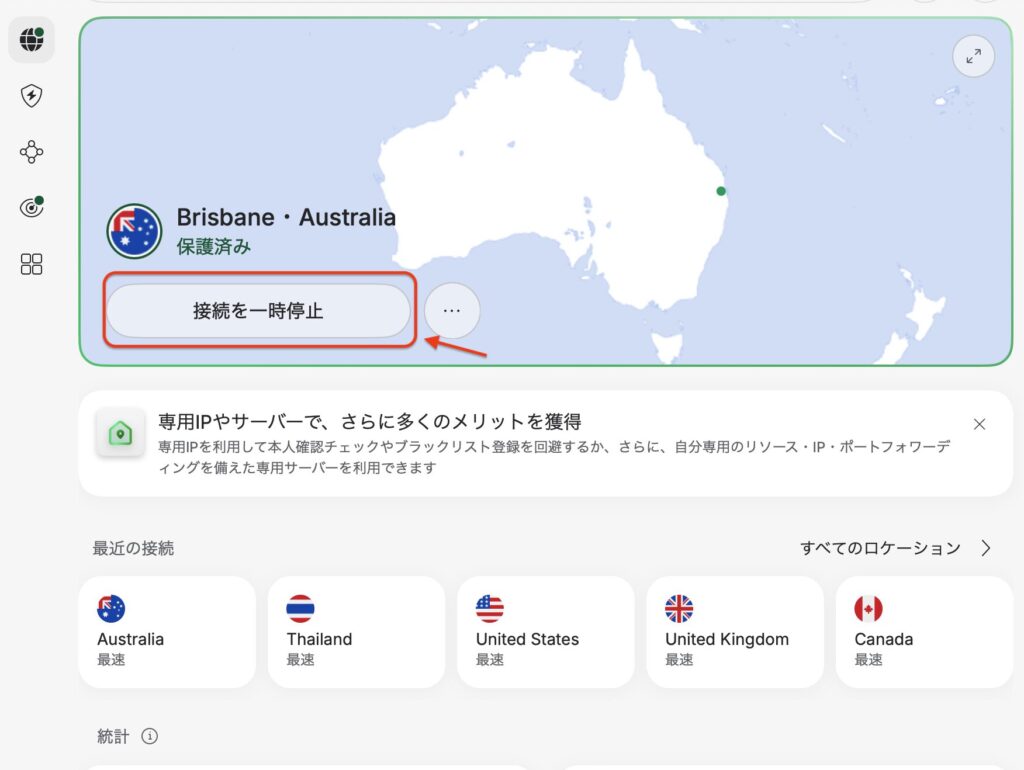
Task: Click the Thailand flag icon
Action: (x=300, y=609)
